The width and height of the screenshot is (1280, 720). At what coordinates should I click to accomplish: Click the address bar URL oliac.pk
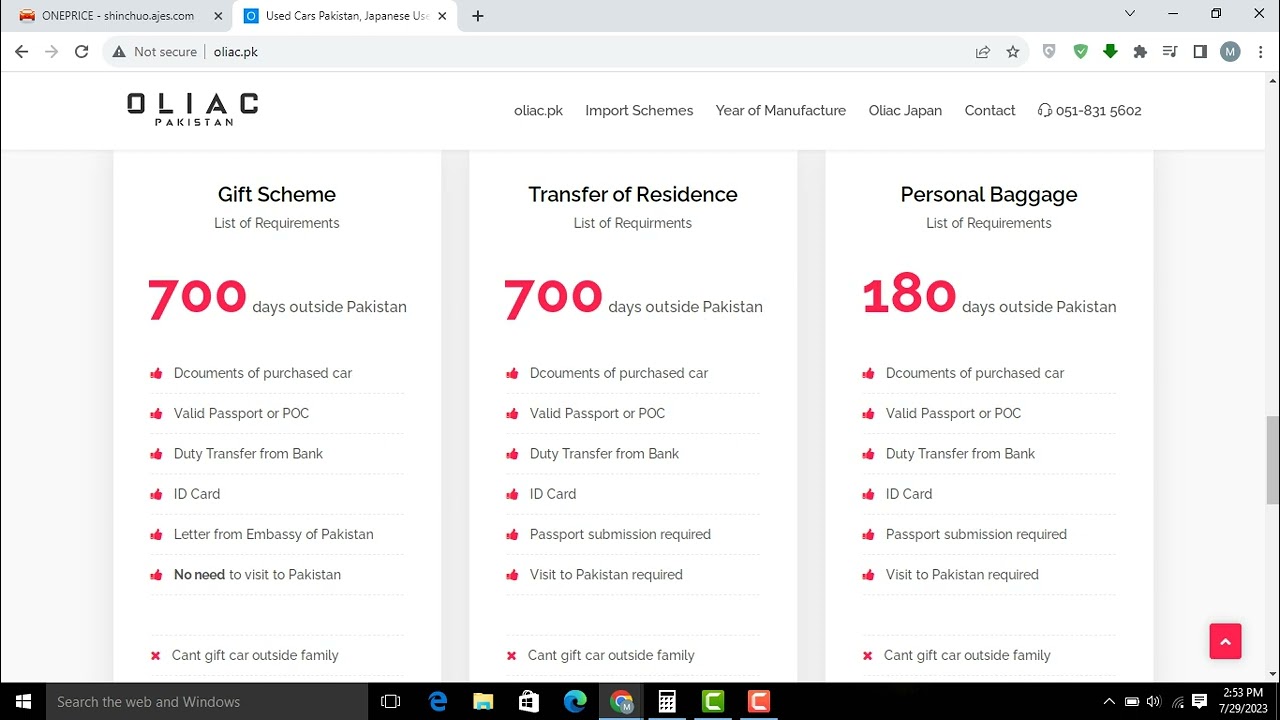235,52
